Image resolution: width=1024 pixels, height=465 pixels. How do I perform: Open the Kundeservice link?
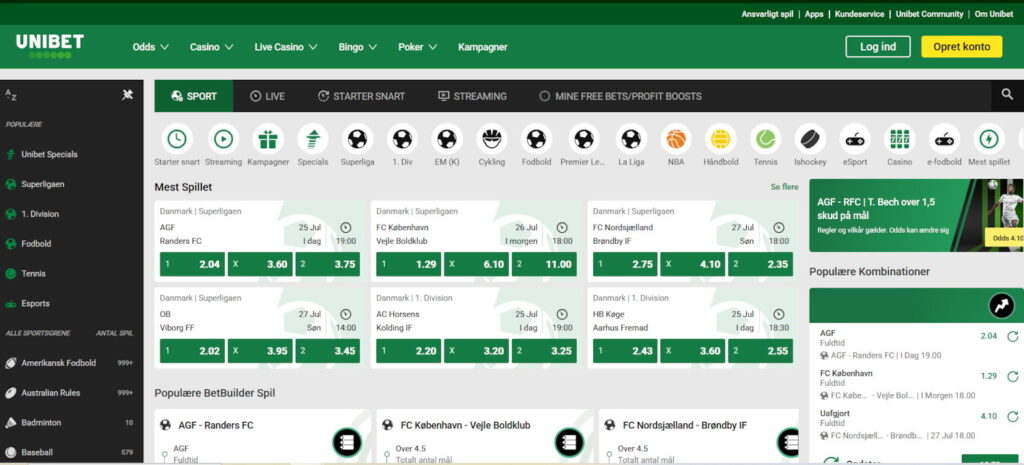coord(859,14)
